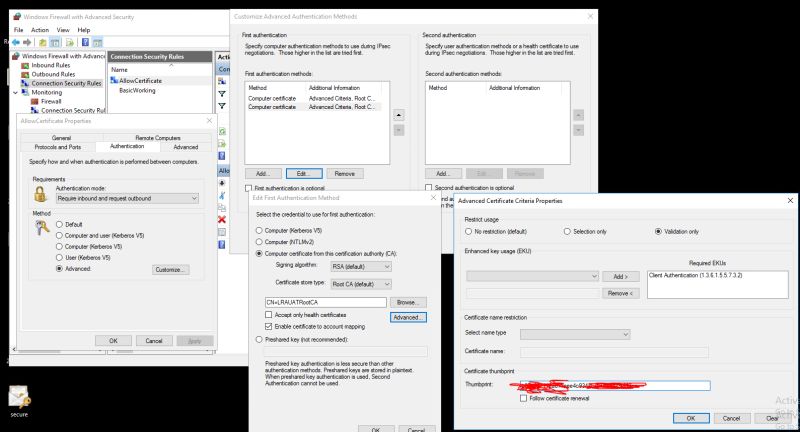Screen dimensions: 800x432
Task: Toggle the Show/Hide Console Tree toolbar icon
Action: point(55,42)
